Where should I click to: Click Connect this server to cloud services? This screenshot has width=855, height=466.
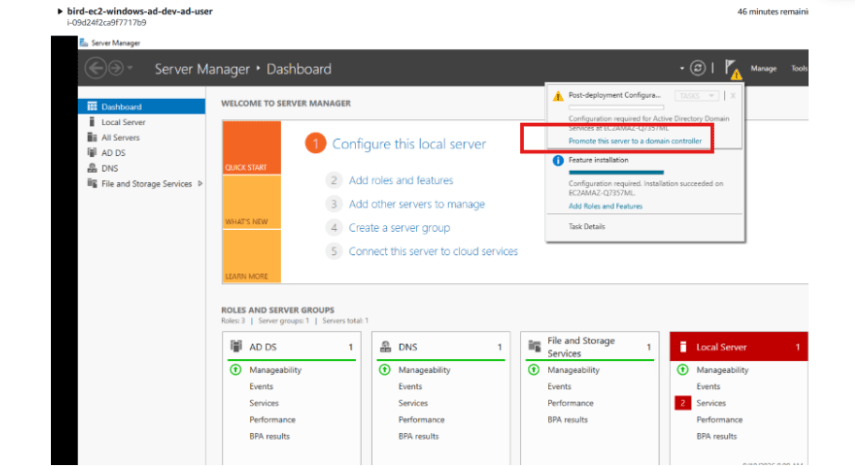coord(433,251)
